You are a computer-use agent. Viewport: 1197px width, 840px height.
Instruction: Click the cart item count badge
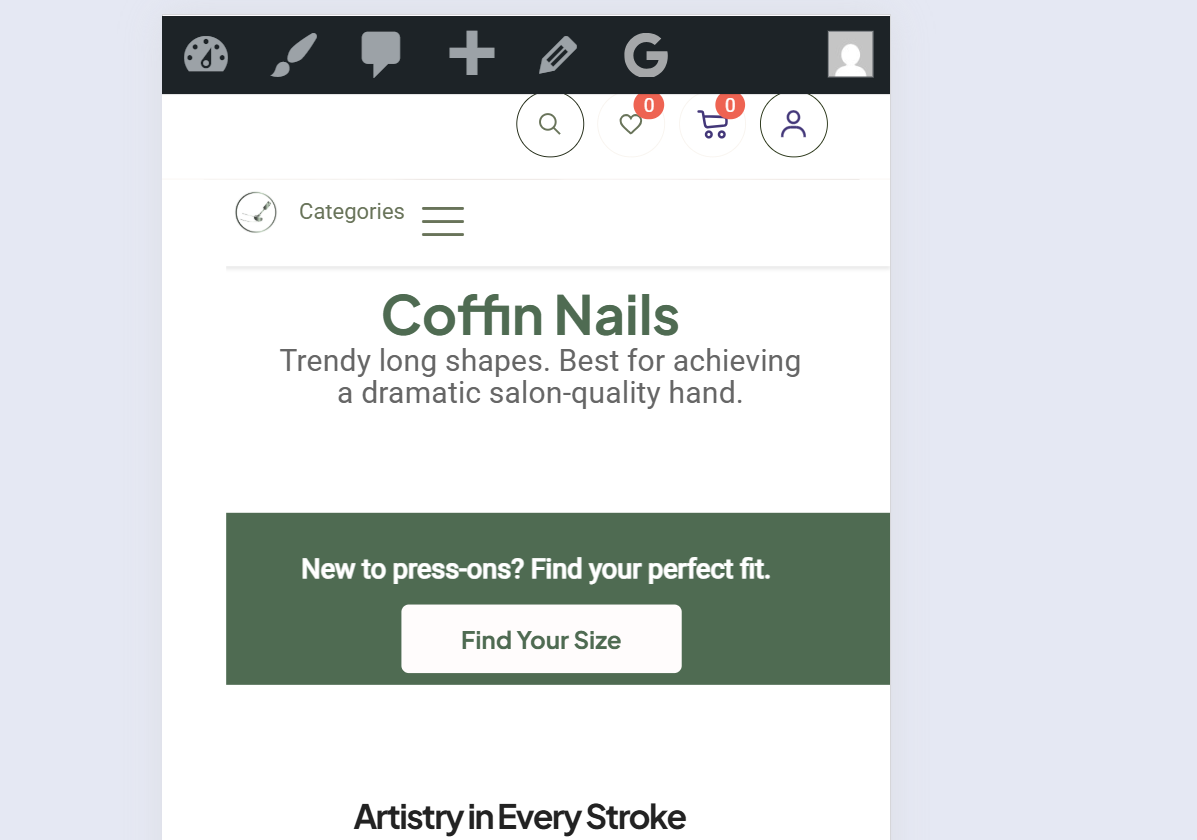(730, 105)
